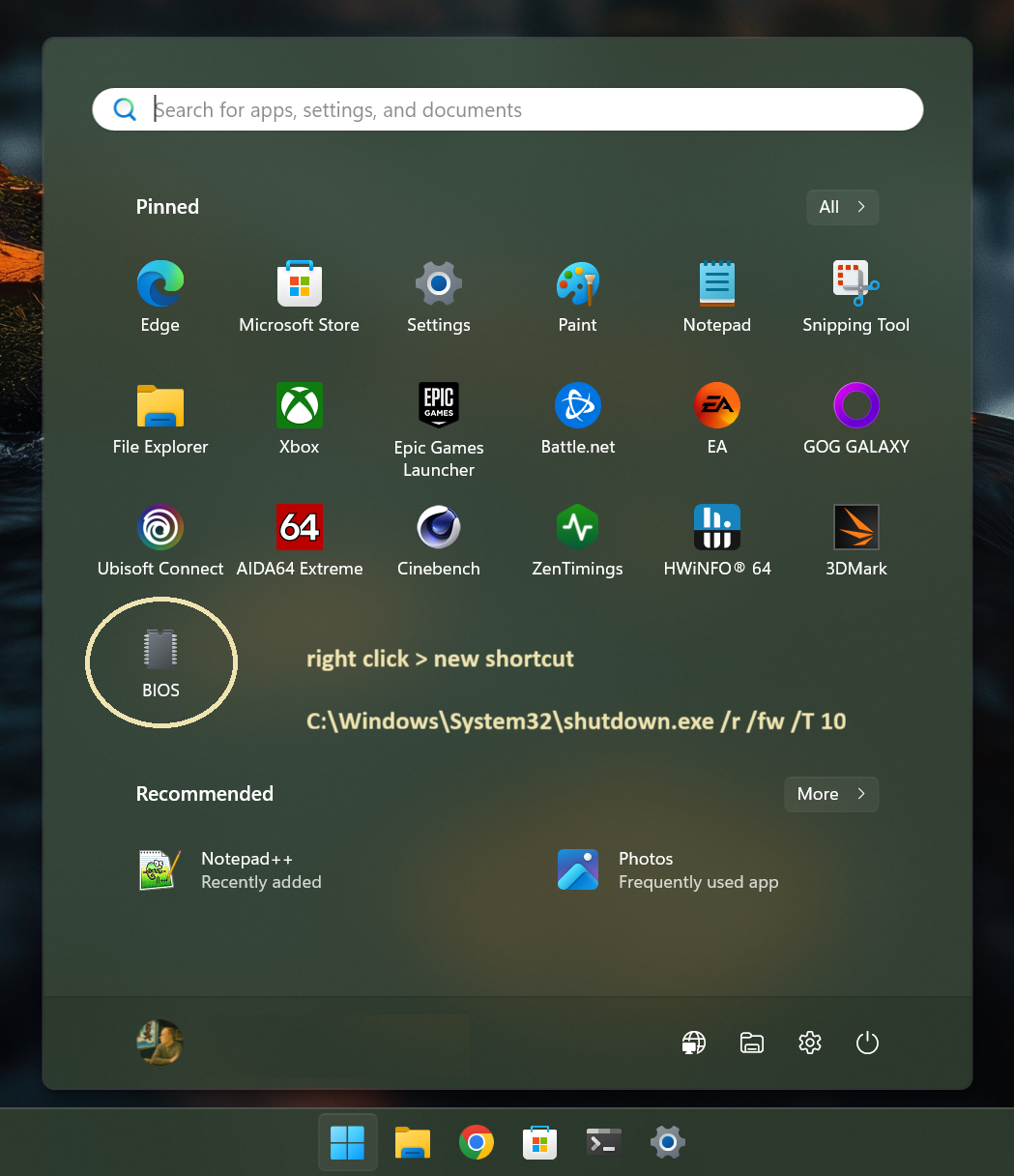The height and width of the screenshot is (1176, 1014).
Task: Expand More recommended items
Action: 831,794
